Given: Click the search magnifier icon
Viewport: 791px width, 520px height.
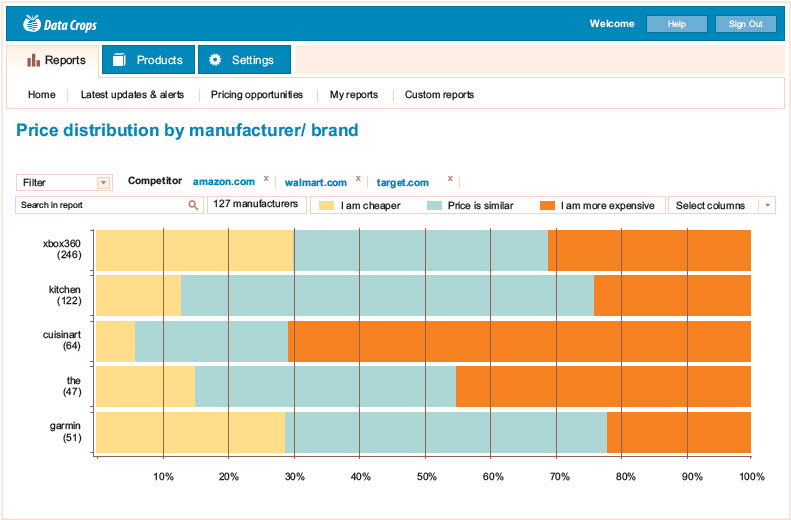Looking at the screenshot, I should tap(193, 205).
